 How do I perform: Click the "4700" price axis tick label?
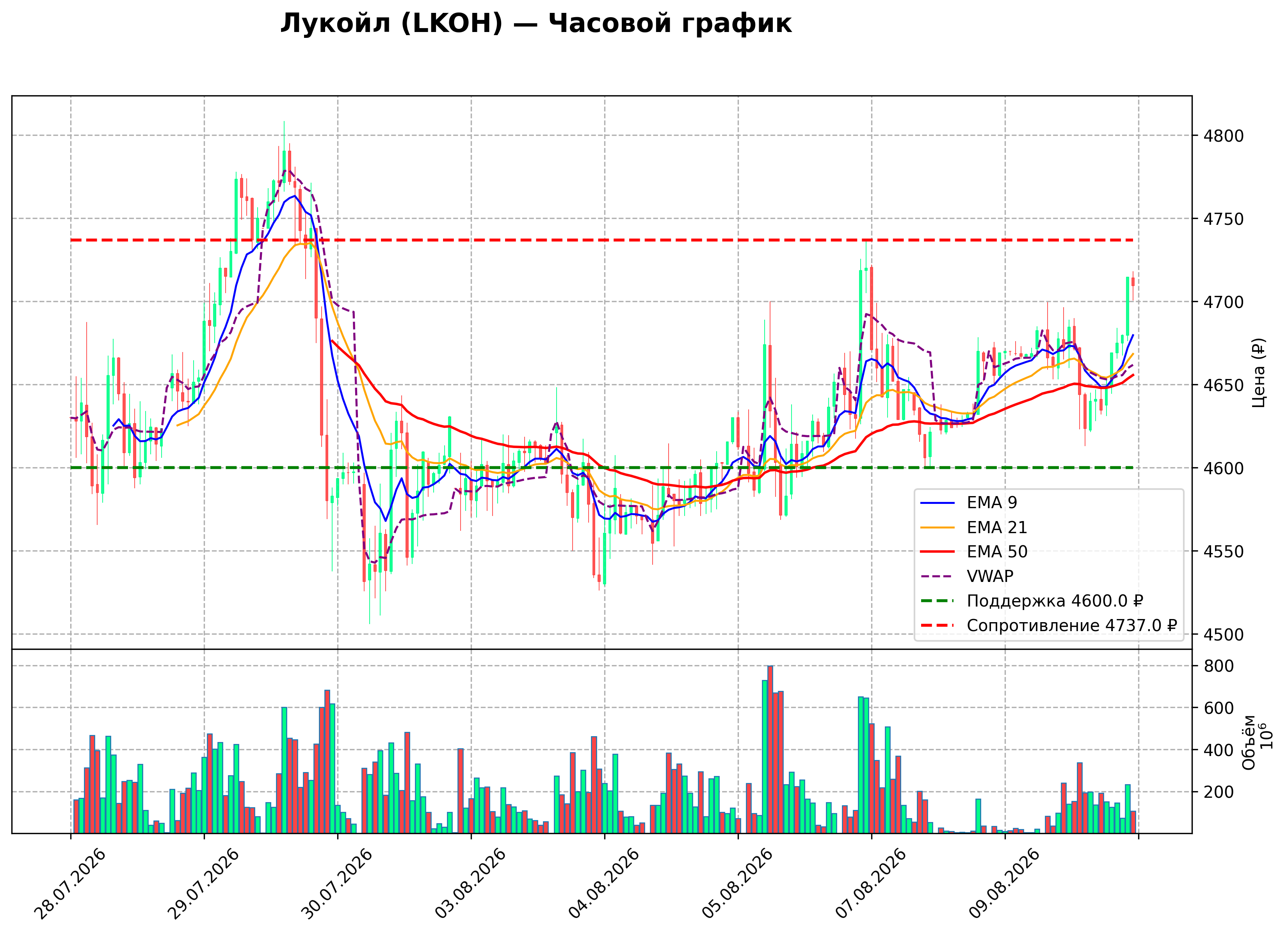[x=1223, y=302]
